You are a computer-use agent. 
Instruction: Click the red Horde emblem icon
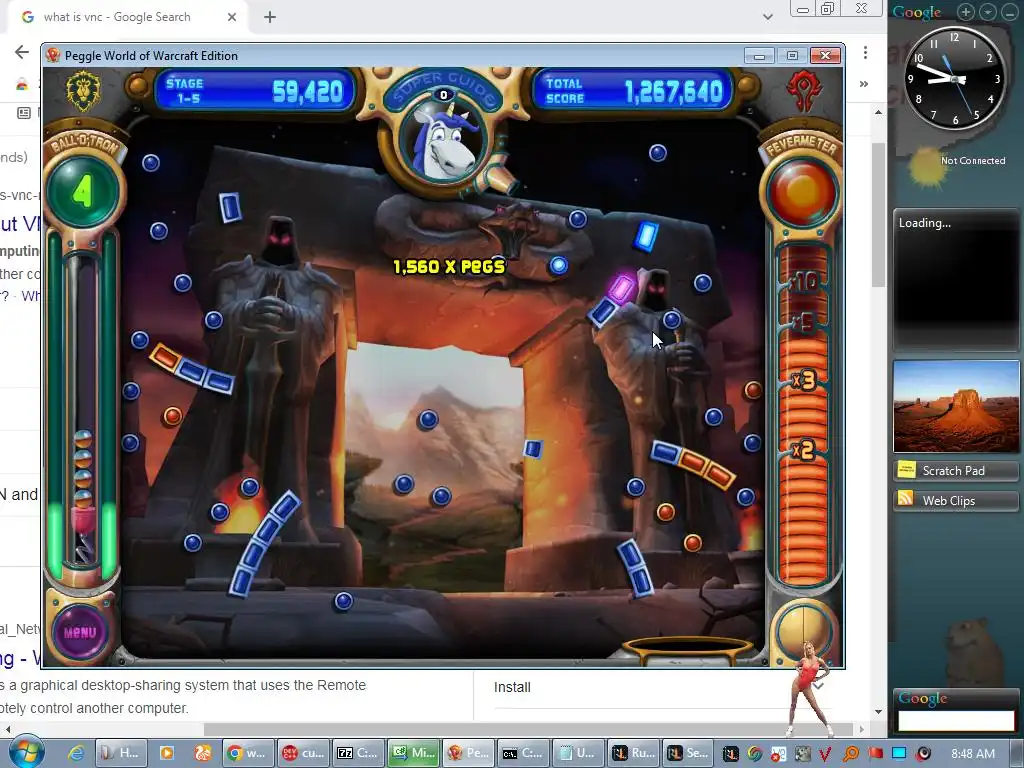tap(804, 89)
